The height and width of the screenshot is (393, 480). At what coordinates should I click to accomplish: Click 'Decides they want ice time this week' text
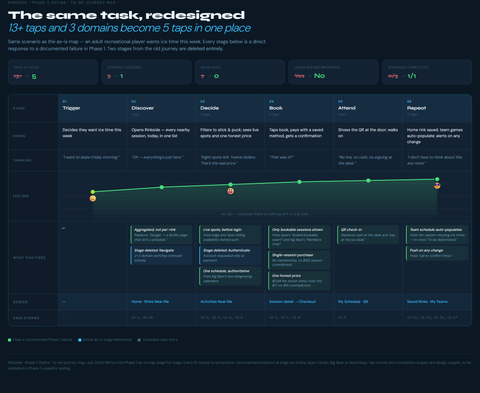coord(92,133)
